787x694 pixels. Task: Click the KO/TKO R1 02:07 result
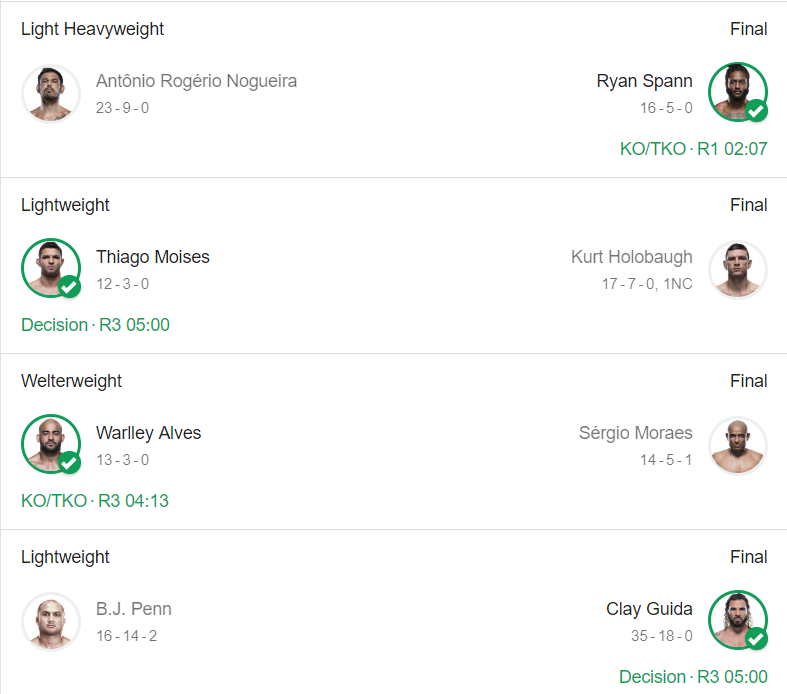point(693,149)
